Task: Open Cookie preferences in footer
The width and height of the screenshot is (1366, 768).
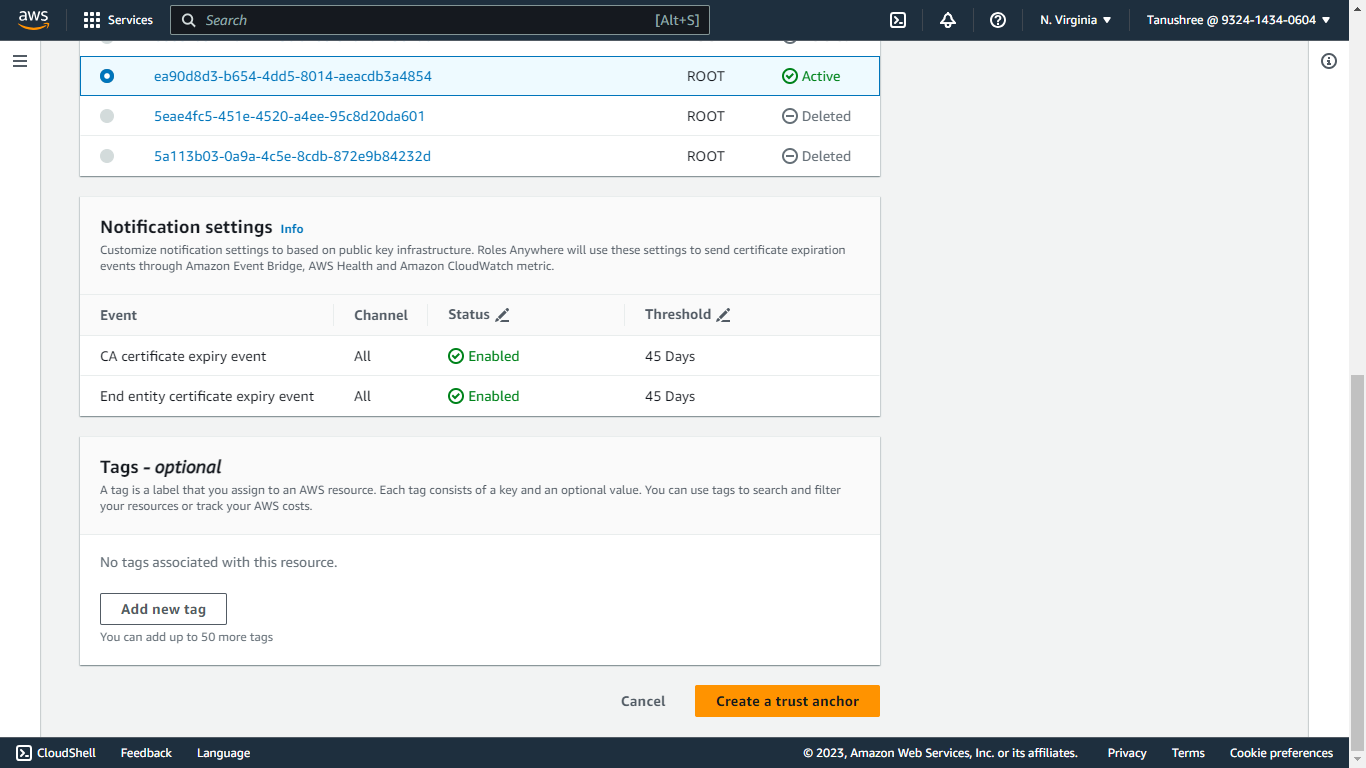Action: click(x=1281, y=753)
